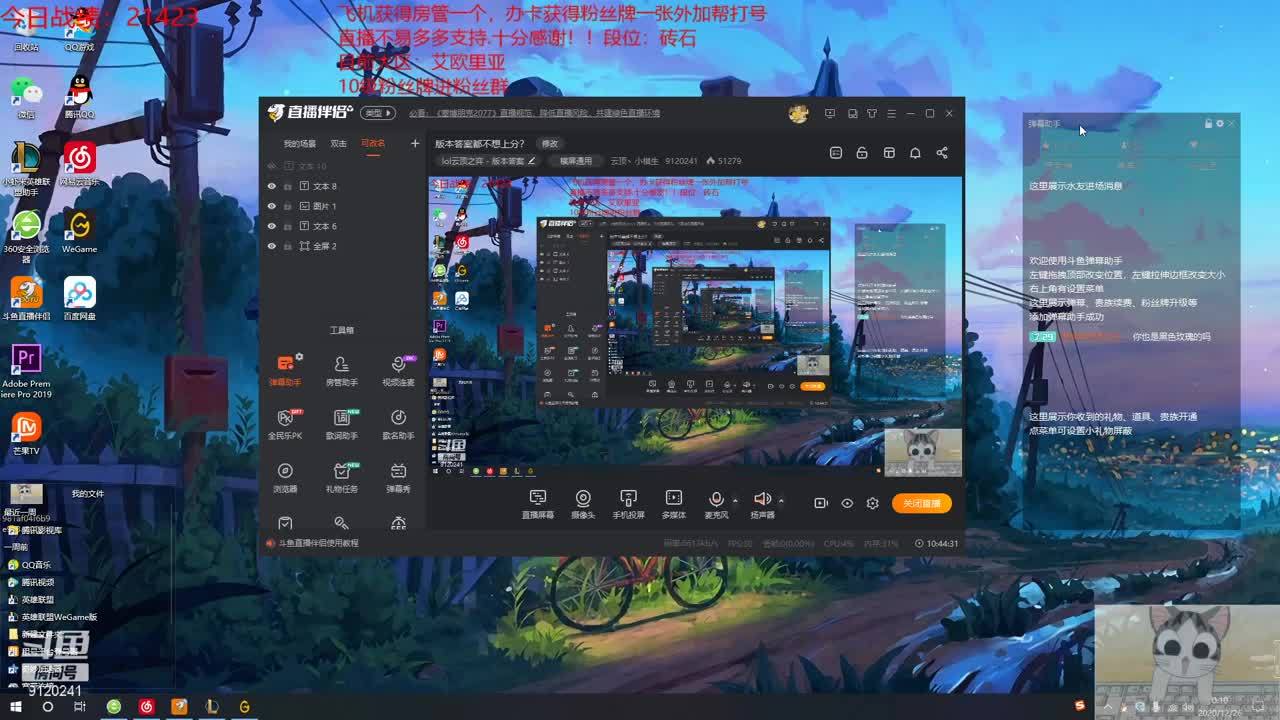This screenshot has height=720, width=1280.
Task: Switch to the 我的场景 tab
Action: [299, 144]
